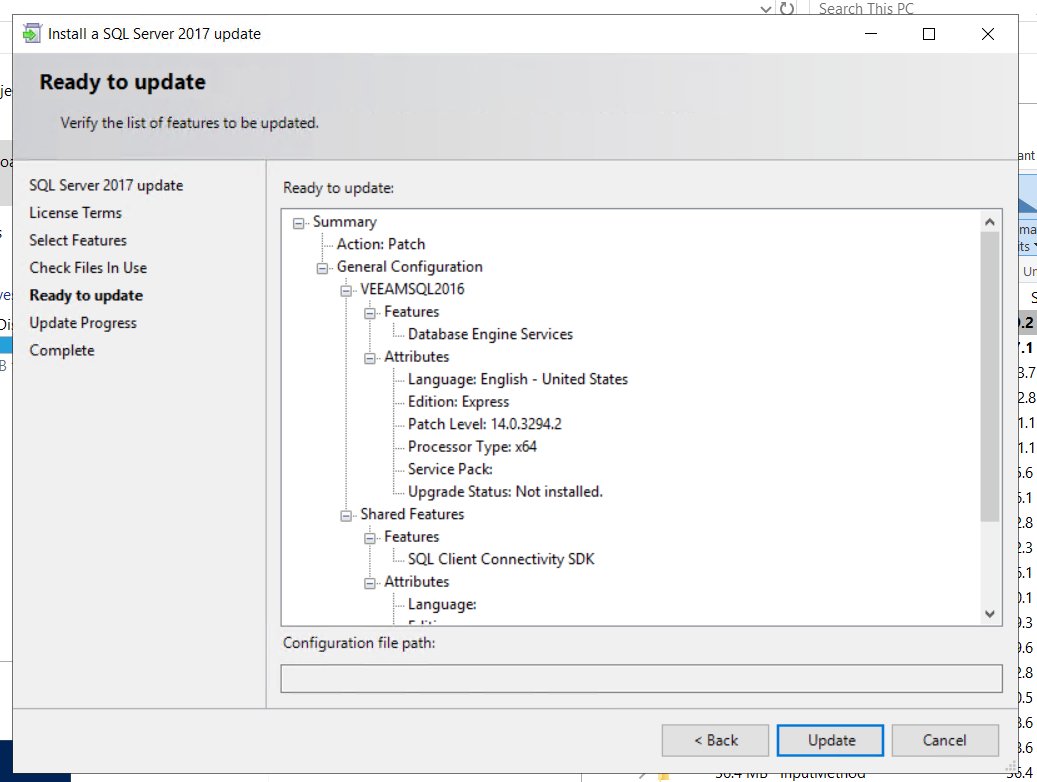Select 'Language:' row under Shared Features
This screenshot has width=1037, height=782.
tap(442, 604)
